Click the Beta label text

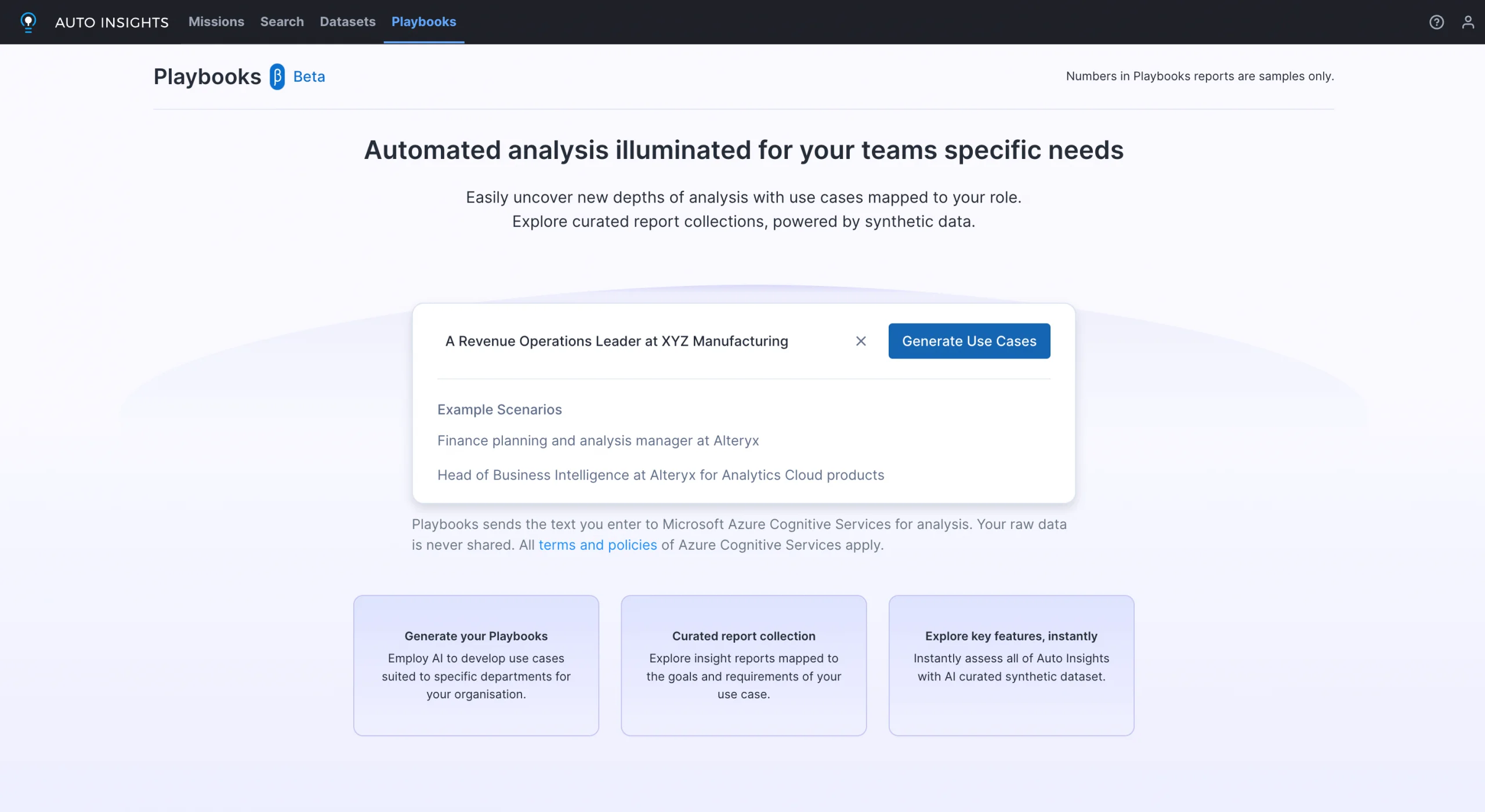coord(309,77)
